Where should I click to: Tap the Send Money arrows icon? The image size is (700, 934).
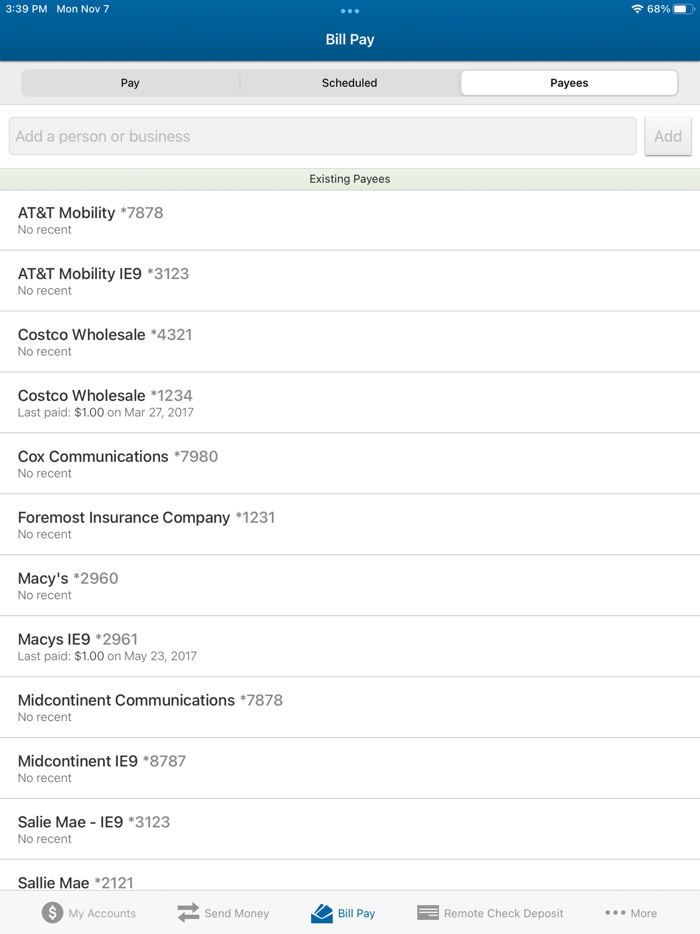coord(188,913)
